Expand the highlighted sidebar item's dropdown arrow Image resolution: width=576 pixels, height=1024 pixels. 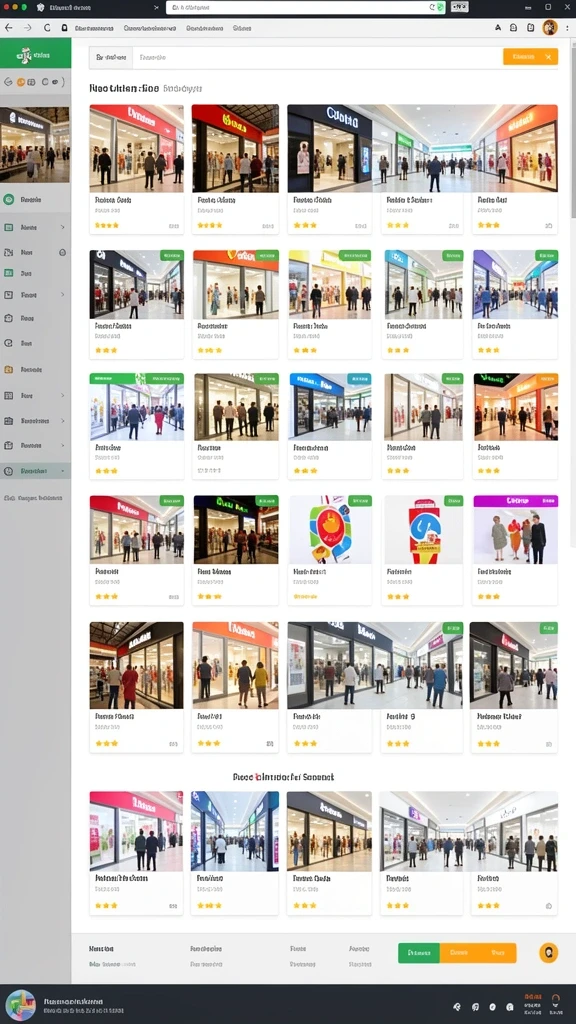[x=63, y=471]
